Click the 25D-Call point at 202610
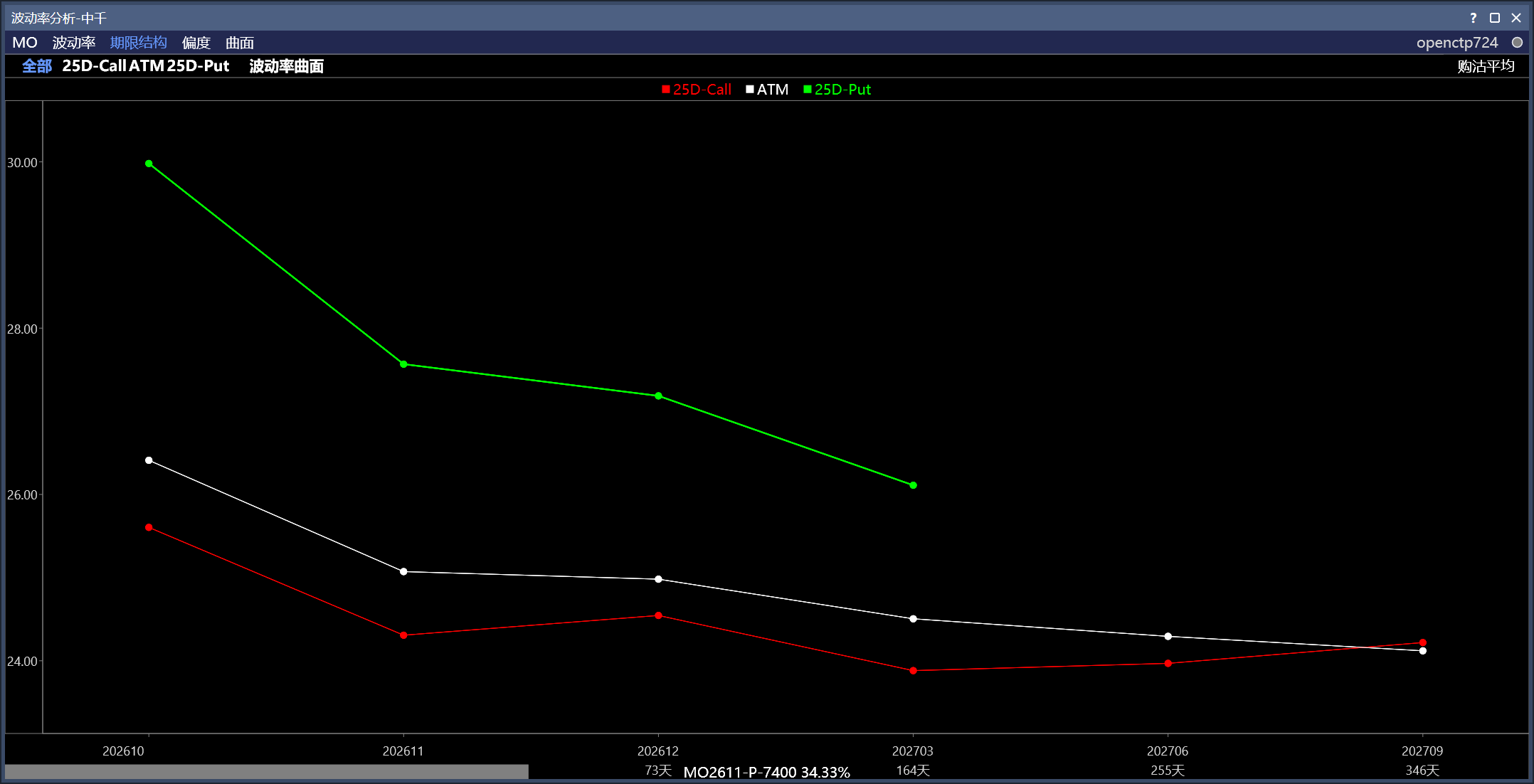This screenshot has height=784, width=1534. tap(149, 527)
